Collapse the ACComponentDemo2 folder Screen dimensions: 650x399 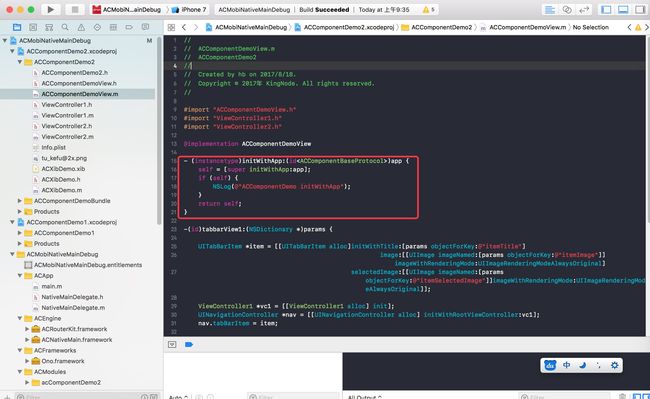(19, 62)
